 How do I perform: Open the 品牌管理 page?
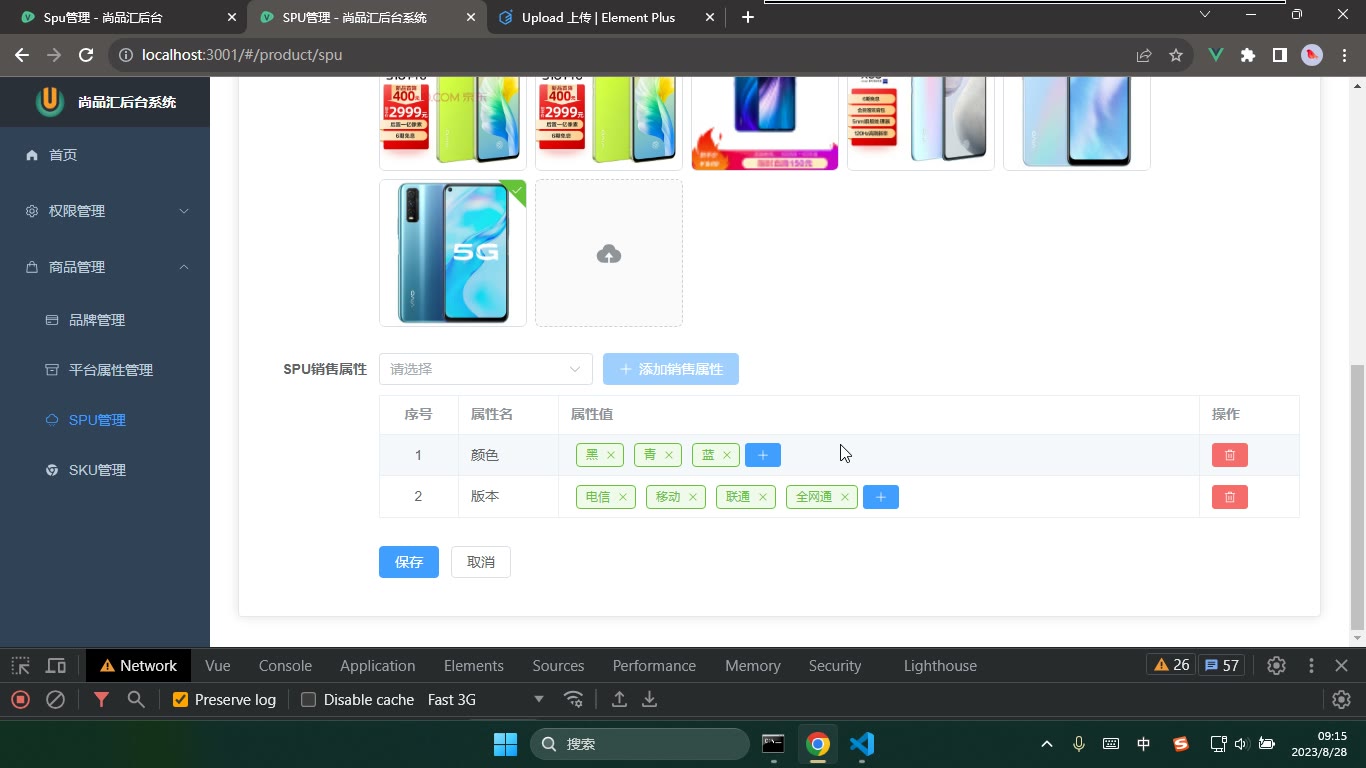(x=105, y=320)
